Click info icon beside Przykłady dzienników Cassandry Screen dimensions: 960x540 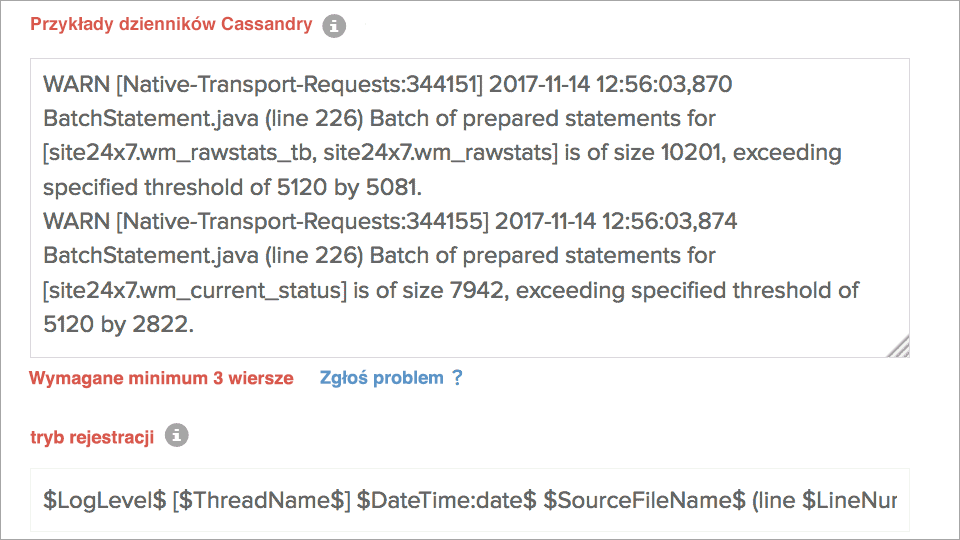click(x=334, y=27)
